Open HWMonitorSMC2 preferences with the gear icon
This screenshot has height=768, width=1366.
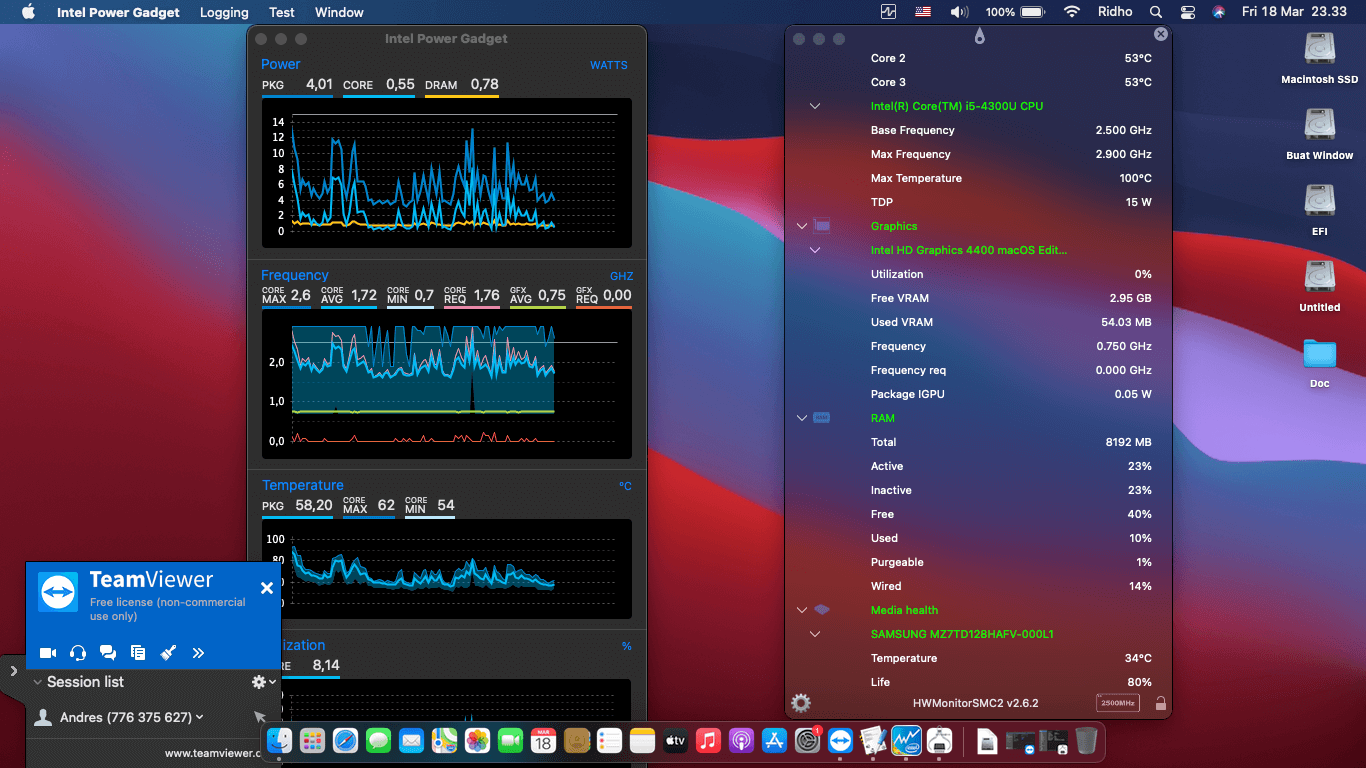tap(800, 702)
